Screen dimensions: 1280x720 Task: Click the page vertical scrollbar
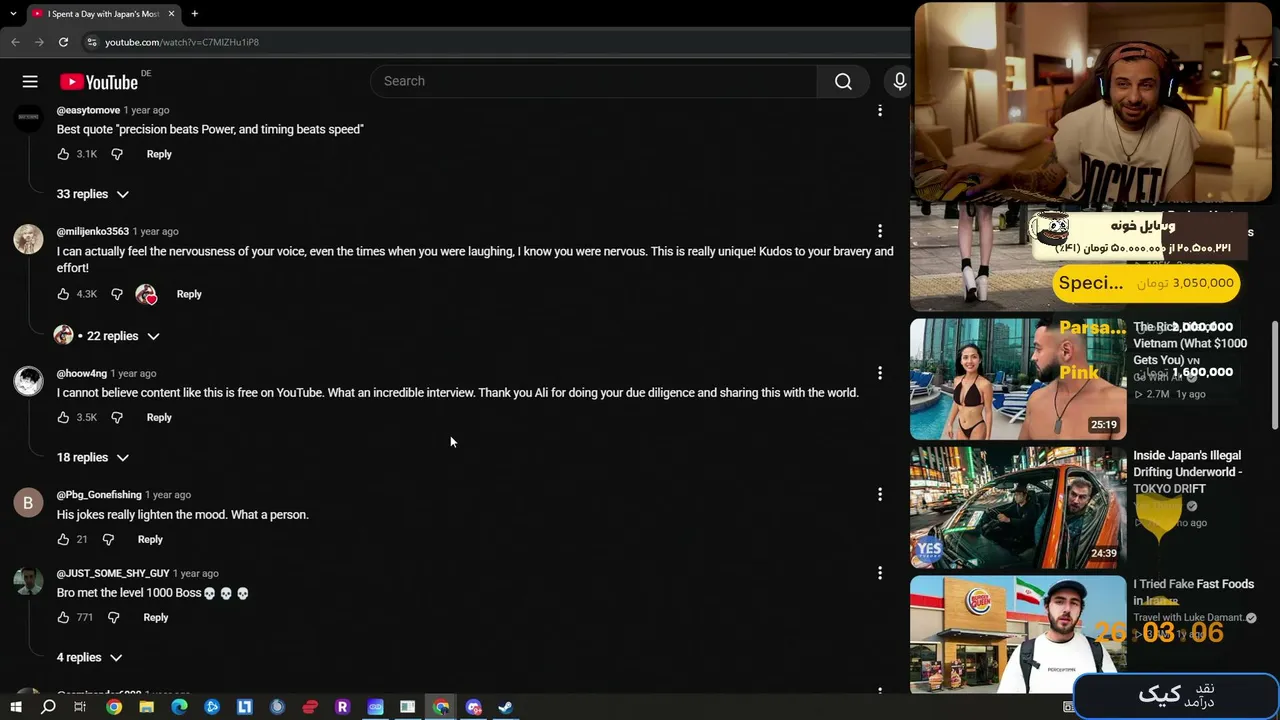tap(1274, 375)
